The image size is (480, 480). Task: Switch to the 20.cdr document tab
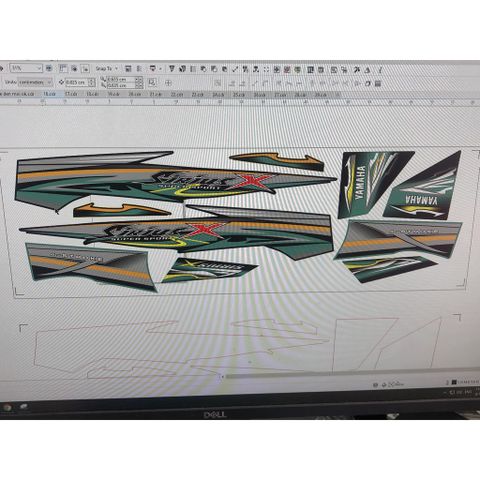(135, 94)
